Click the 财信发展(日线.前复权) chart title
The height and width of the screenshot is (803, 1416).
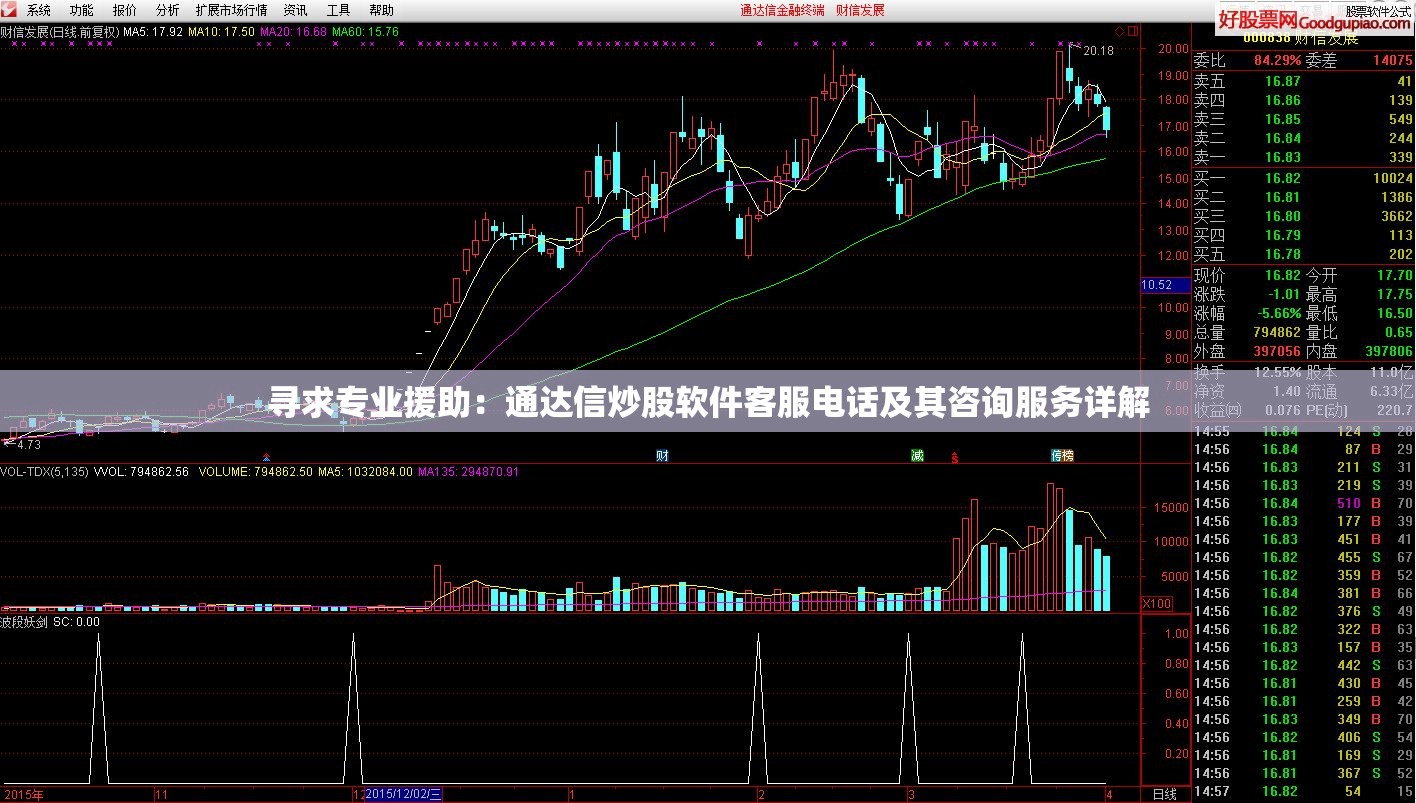59,31
